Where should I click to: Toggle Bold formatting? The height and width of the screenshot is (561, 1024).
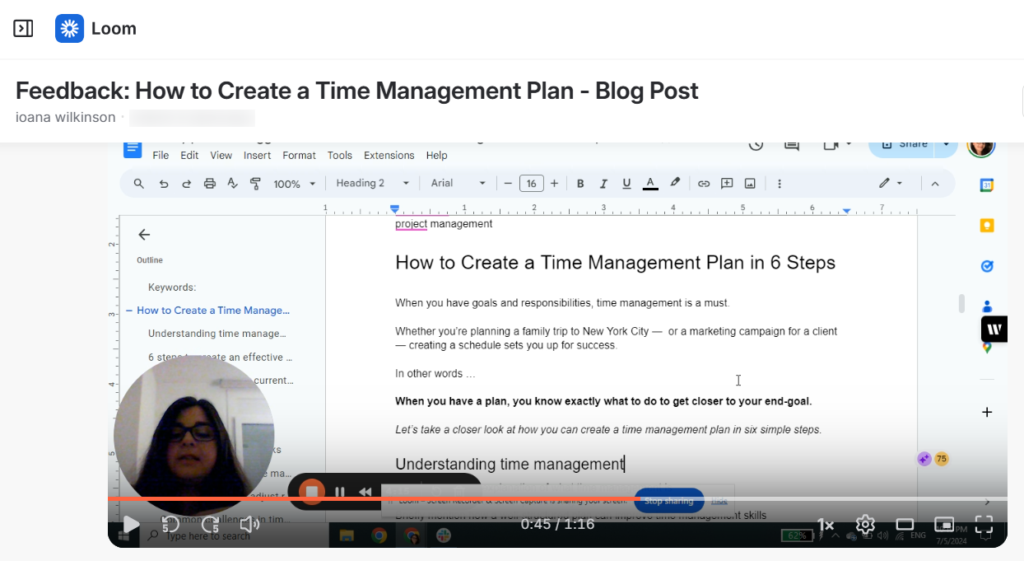click(580, 184)
